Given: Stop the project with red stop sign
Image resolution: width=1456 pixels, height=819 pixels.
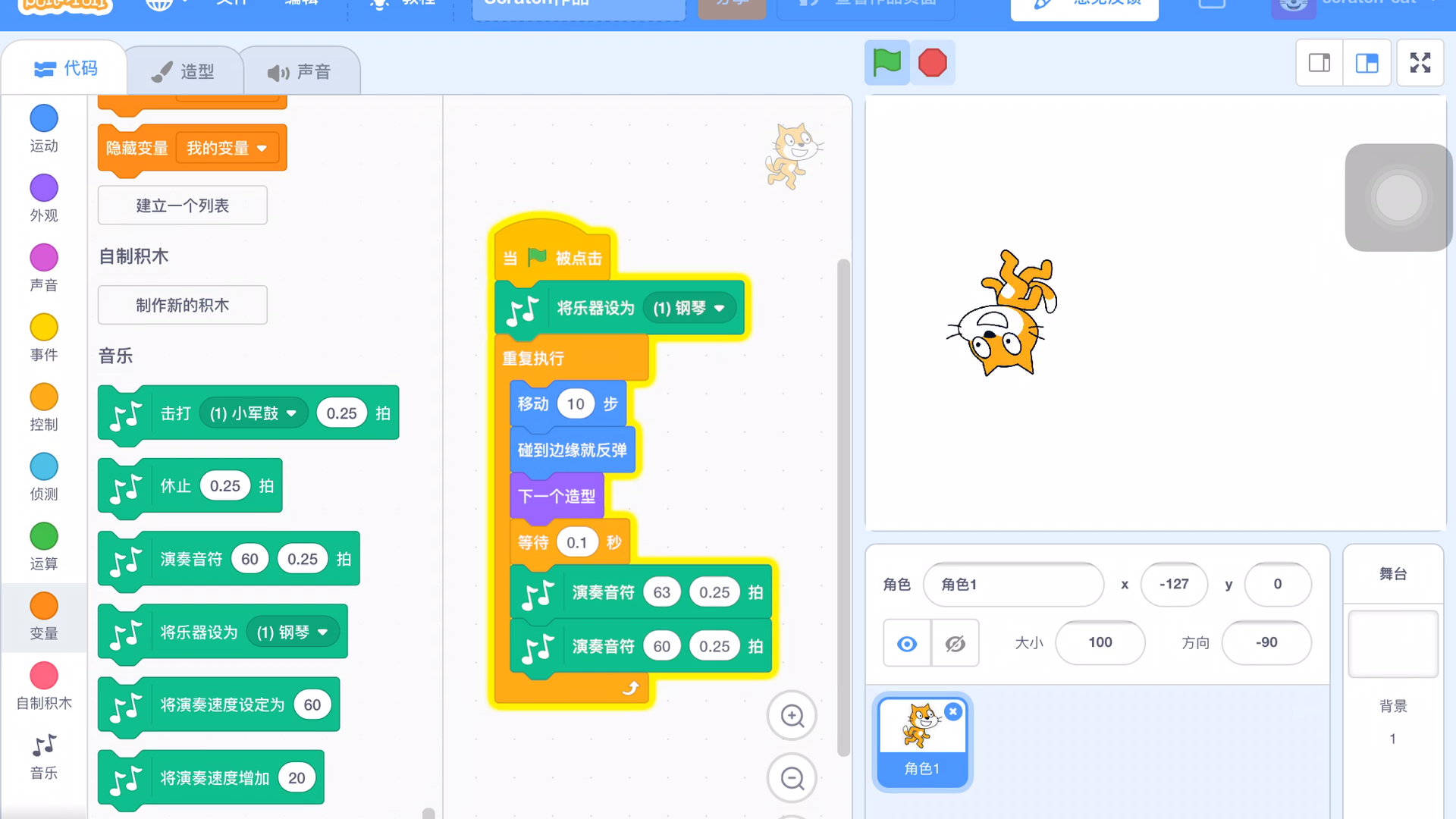Looking at the screenshot, I should (932, 63).
